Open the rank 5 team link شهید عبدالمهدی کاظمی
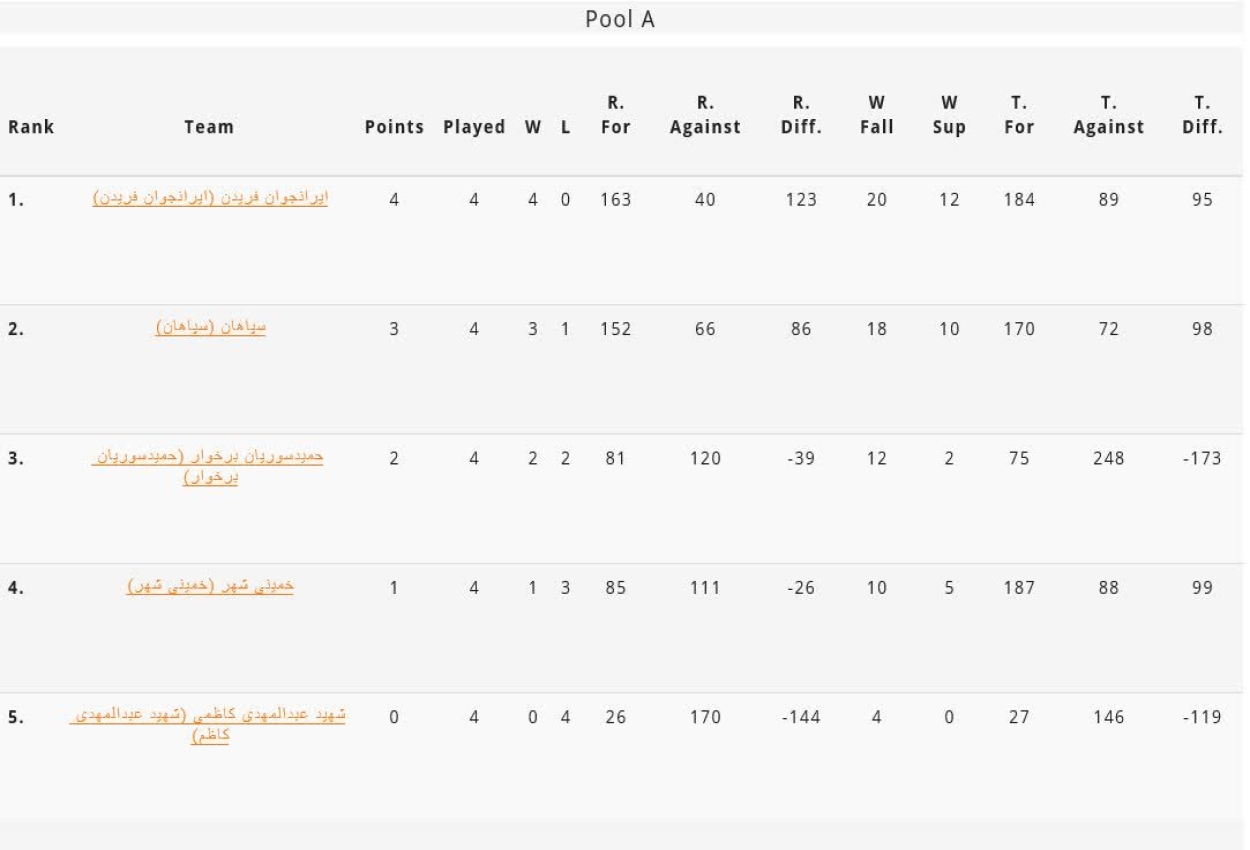The width and height of the screenshot is (1250, 850). coord(210,726)
